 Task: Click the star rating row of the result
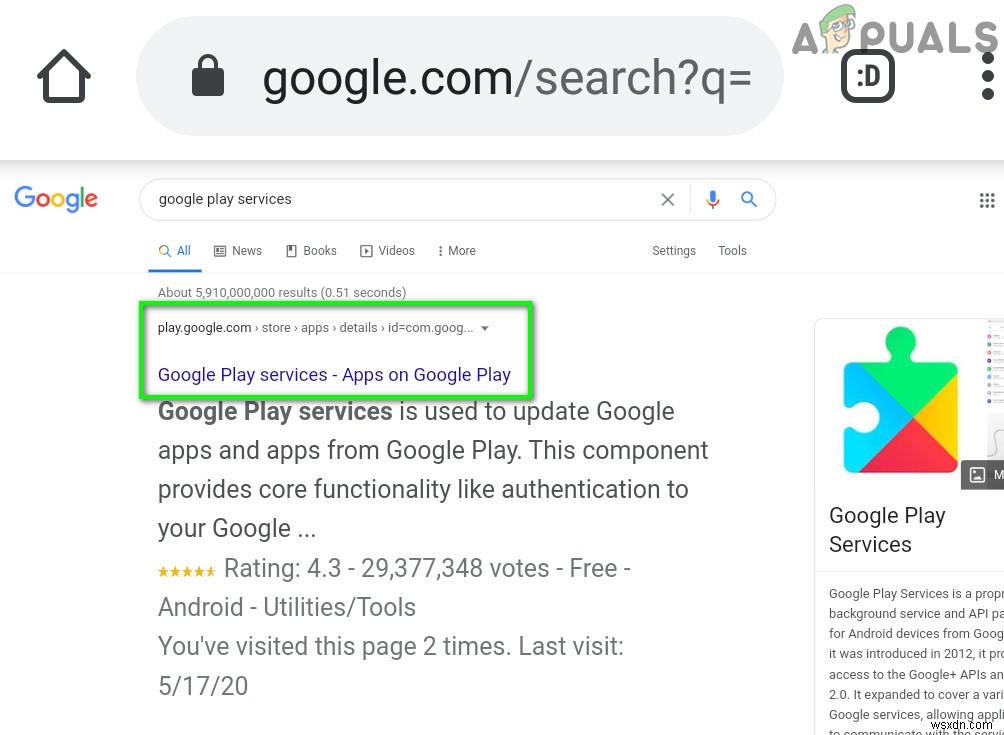(187, 569)
